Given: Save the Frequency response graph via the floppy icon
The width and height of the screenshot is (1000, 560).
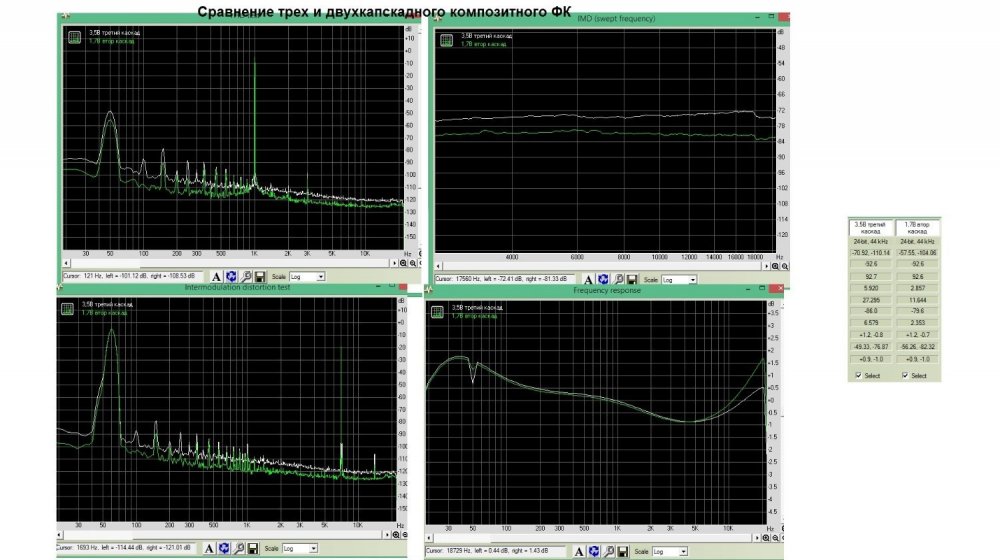Looking at the screenshot, I should click(x=622, y=551).
